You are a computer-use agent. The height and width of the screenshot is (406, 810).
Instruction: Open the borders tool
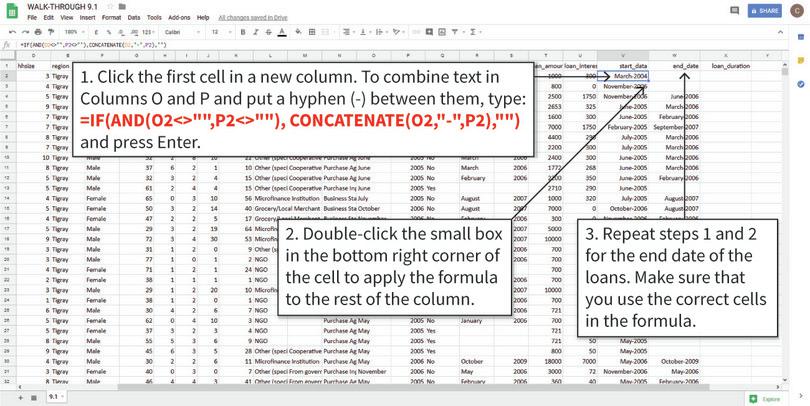tap(312, 32)
